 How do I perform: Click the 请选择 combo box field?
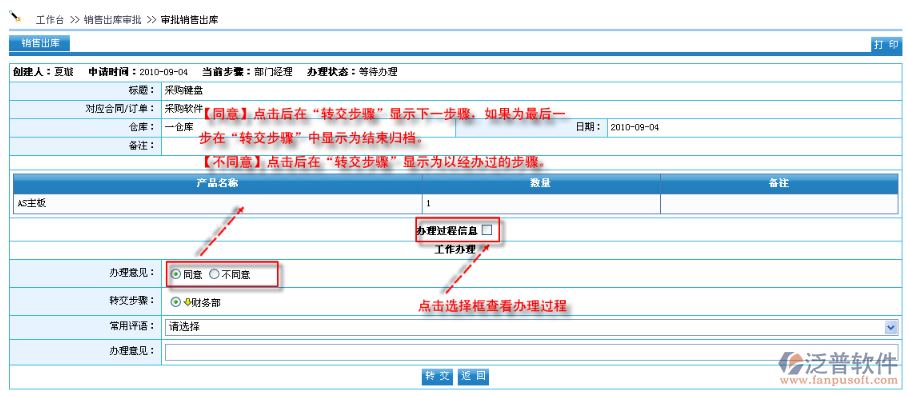(x=531, y=327)
